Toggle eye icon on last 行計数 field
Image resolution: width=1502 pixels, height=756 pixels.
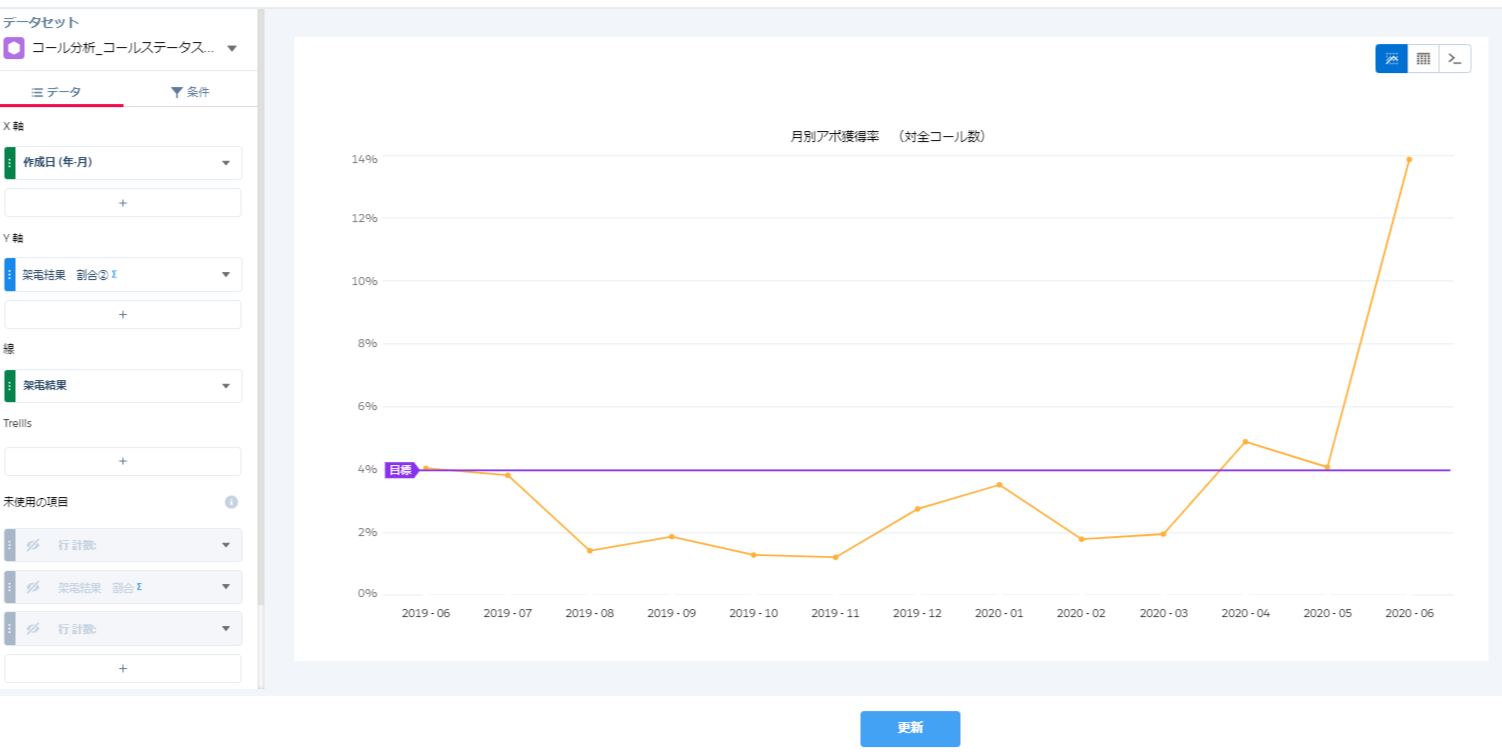pos(33,629)
